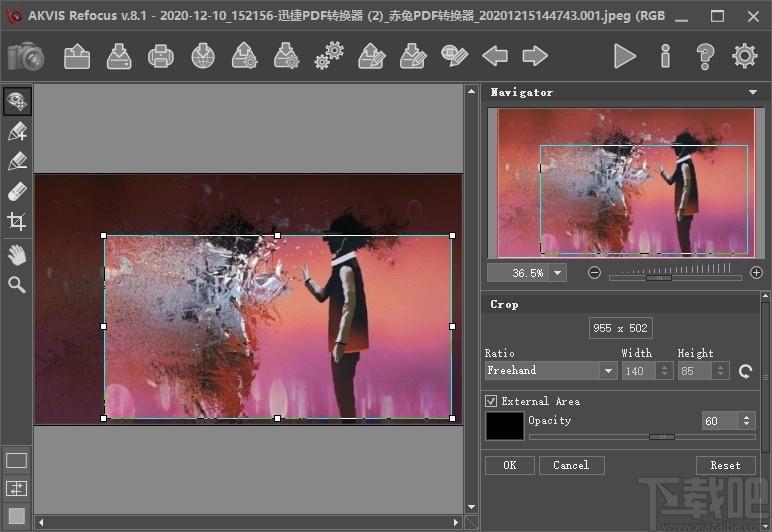Open the Freehand ratio dropdown
Viewport: 772px width, 532px height.
608,371
